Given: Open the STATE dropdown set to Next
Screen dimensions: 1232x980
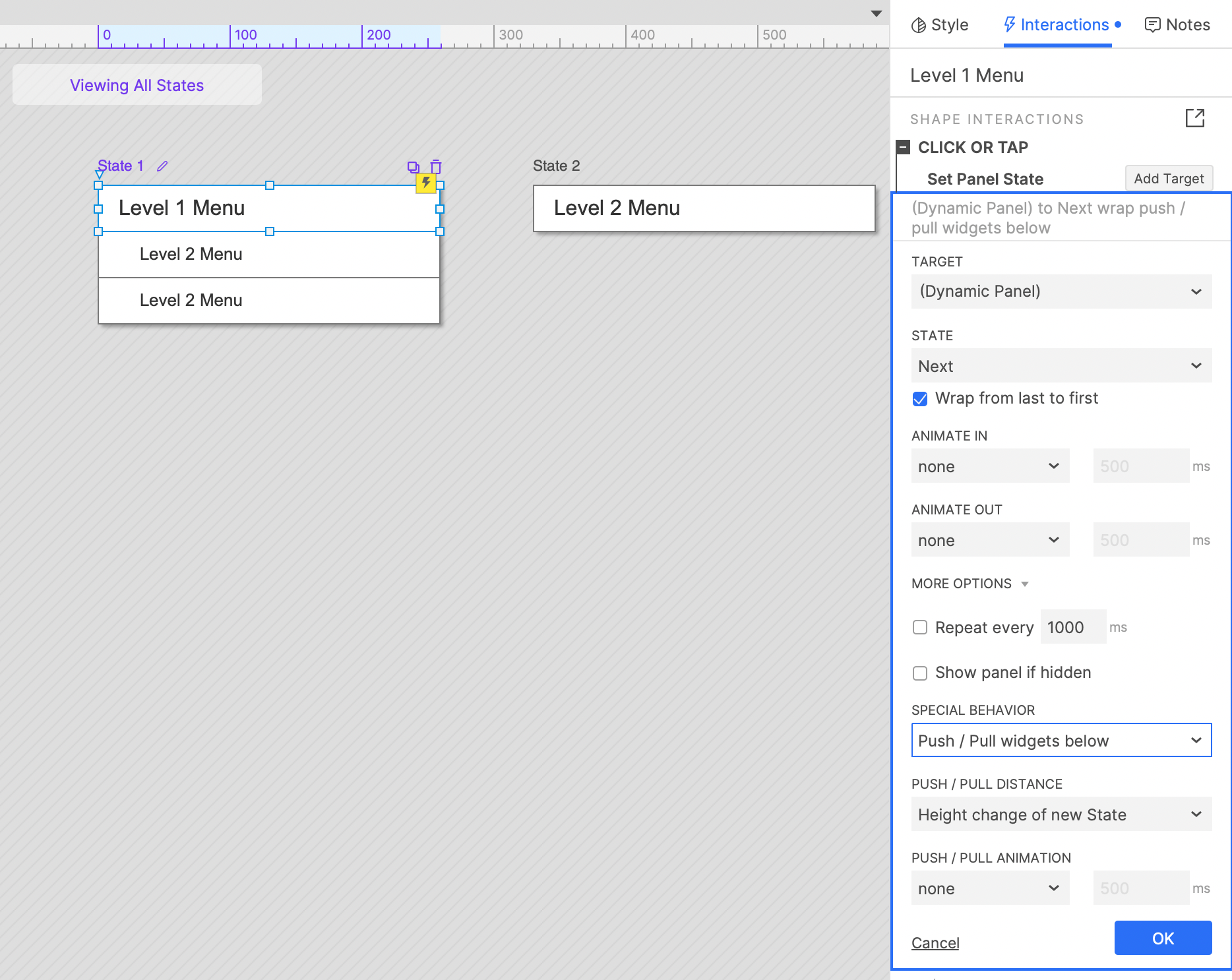Looking at the screenshot, I should coord(1061,366).
